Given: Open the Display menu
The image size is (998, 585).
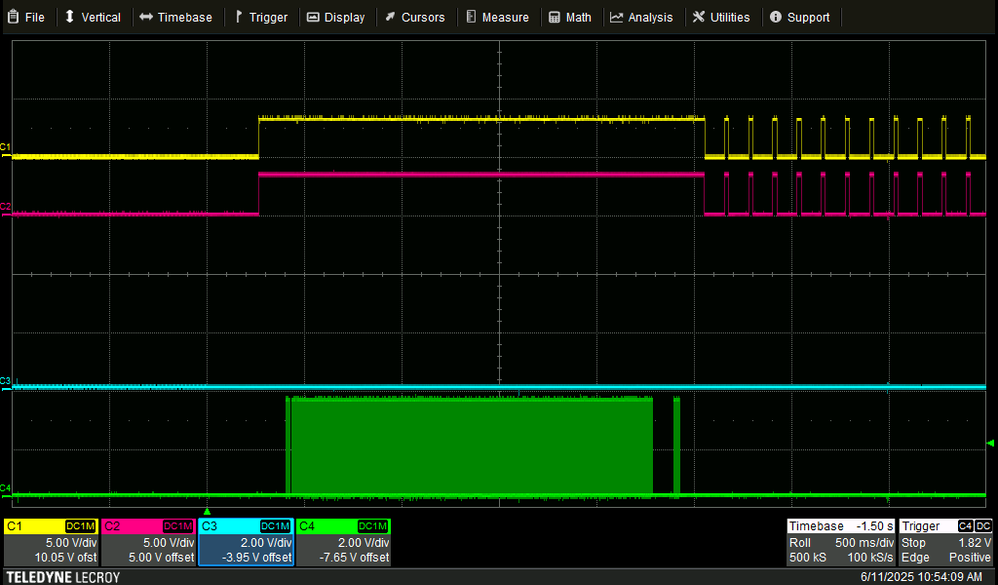Looking at the screenshot, I should point(336,17).
